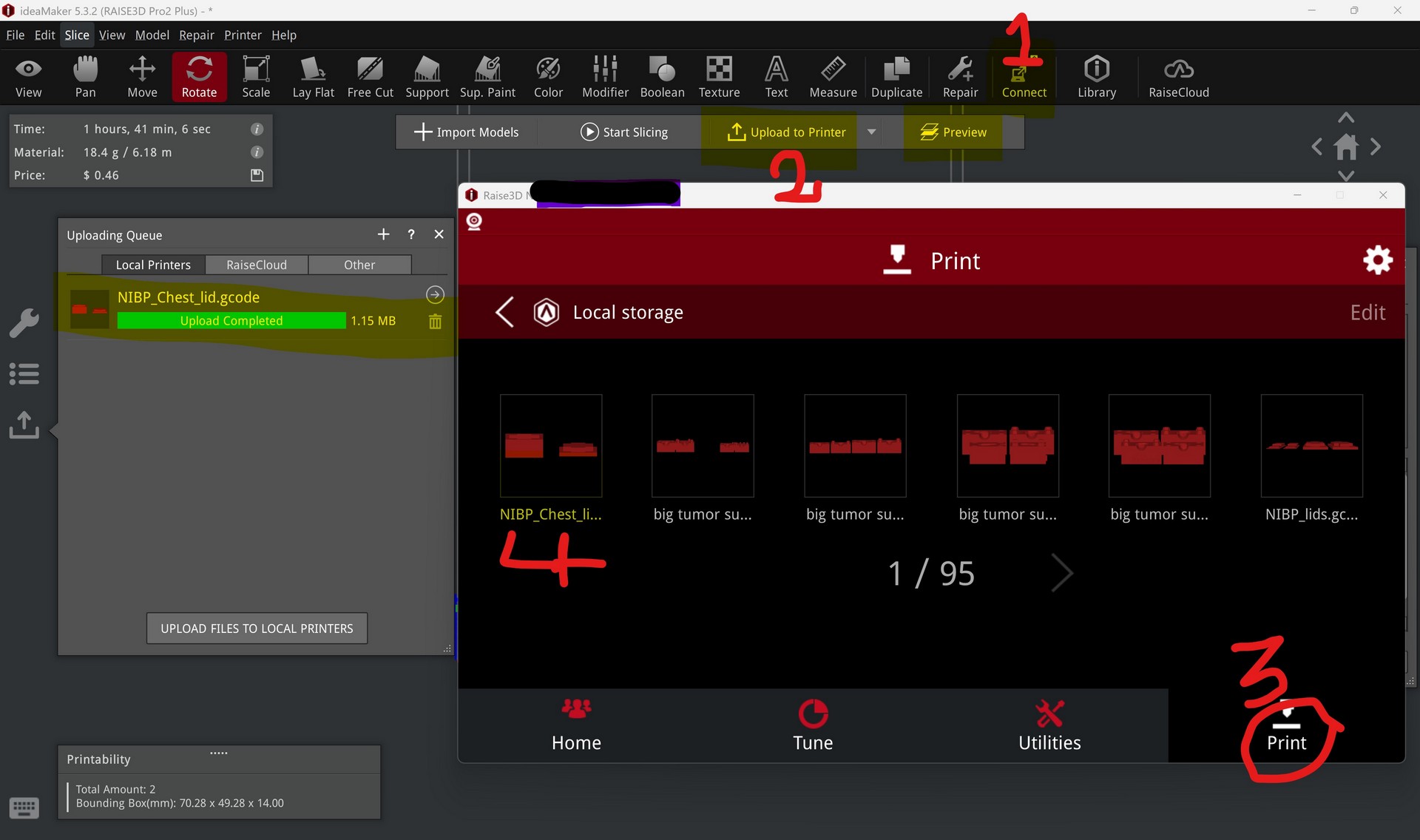Open the printer settings gear icon
The width and height of the screenshot is (1420, 840).
click(x=1377, y=260)
